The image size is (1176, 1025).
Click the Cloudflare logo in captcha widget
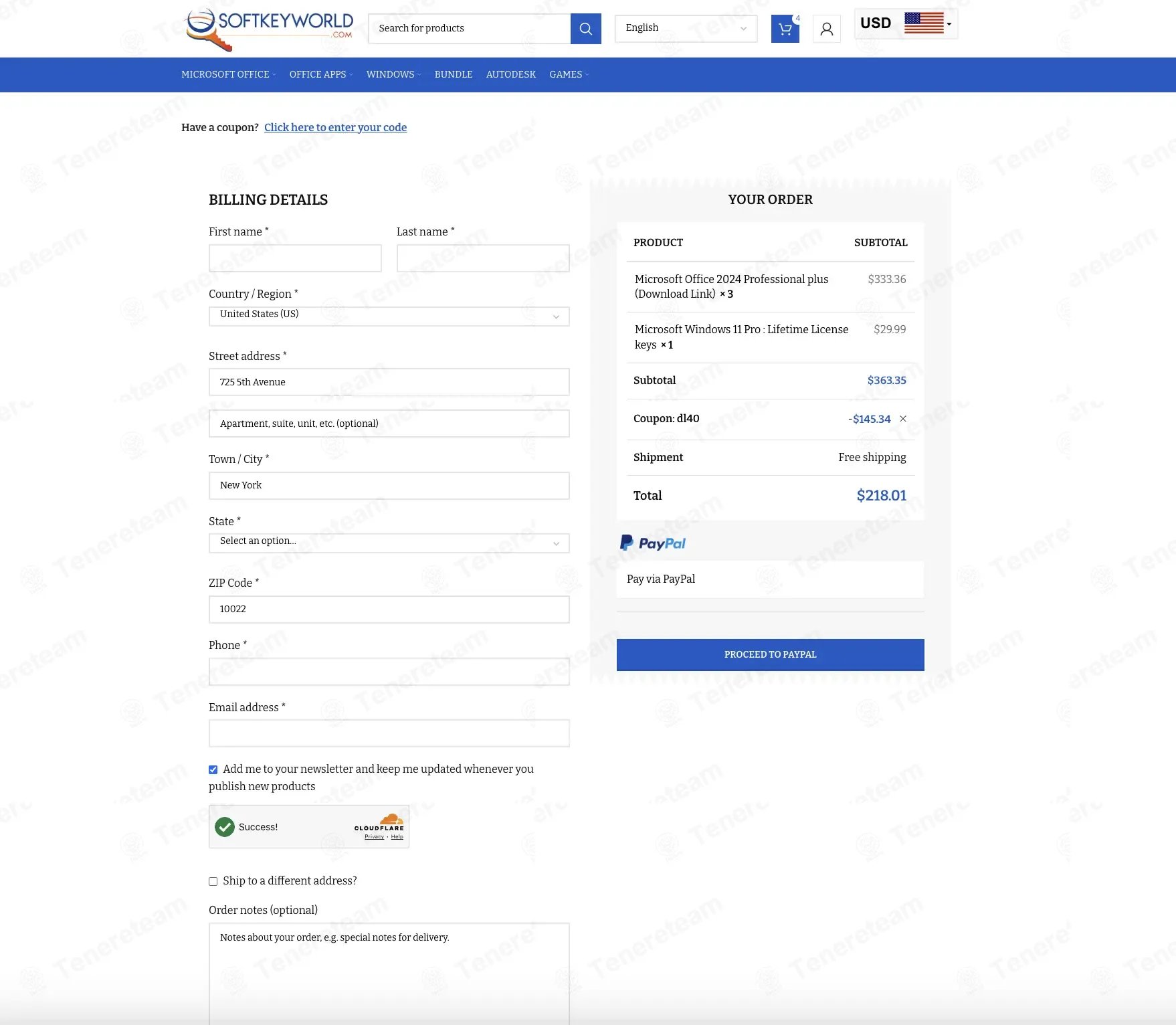pos(379,822)
